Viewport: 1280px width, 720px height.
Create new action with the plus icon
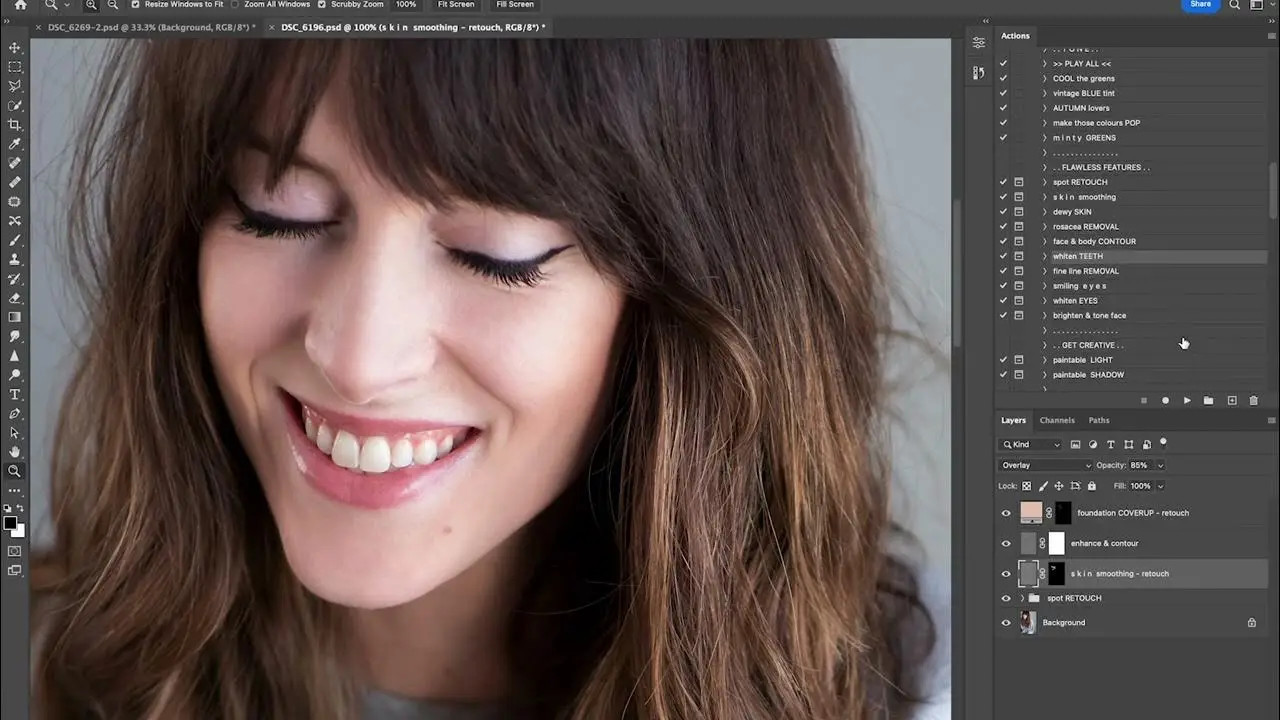click(x=1232, y=401)
